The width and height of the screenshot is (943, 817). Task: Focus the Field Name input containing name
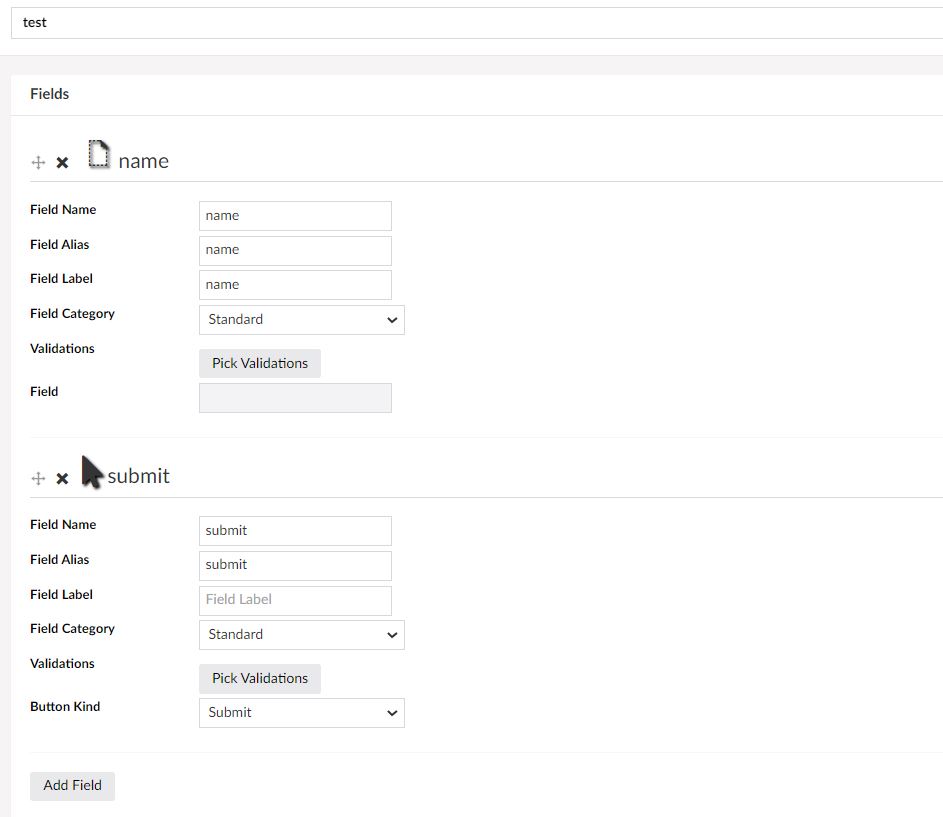(295, 216)
